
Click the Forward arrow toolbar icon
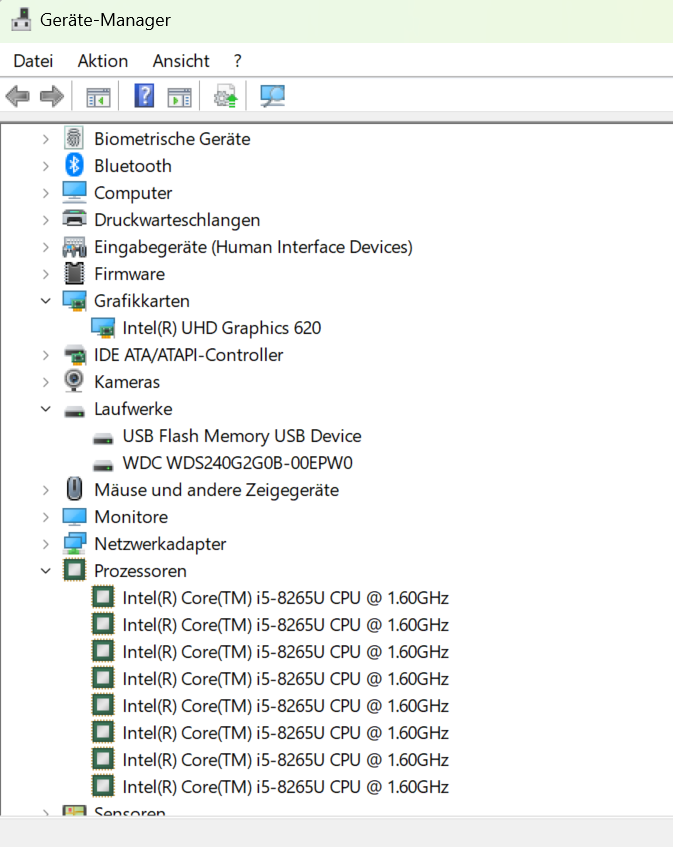coord(52,97)
